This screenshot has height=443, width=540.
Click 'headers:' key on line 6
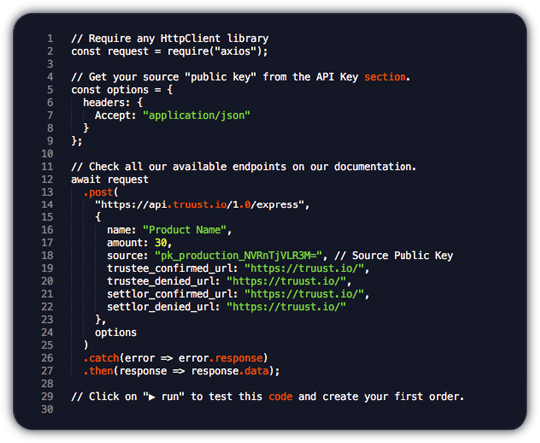click(106, 102)
